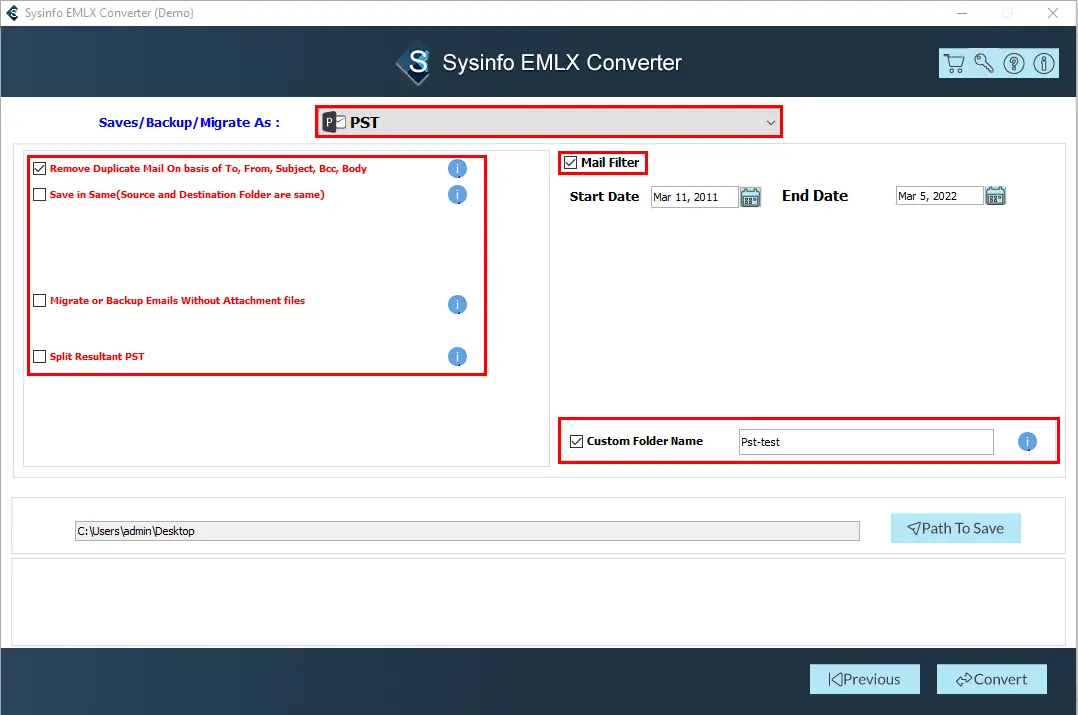Minimize the Sysinfo EMLX Converter window

(x=962, y=13)
